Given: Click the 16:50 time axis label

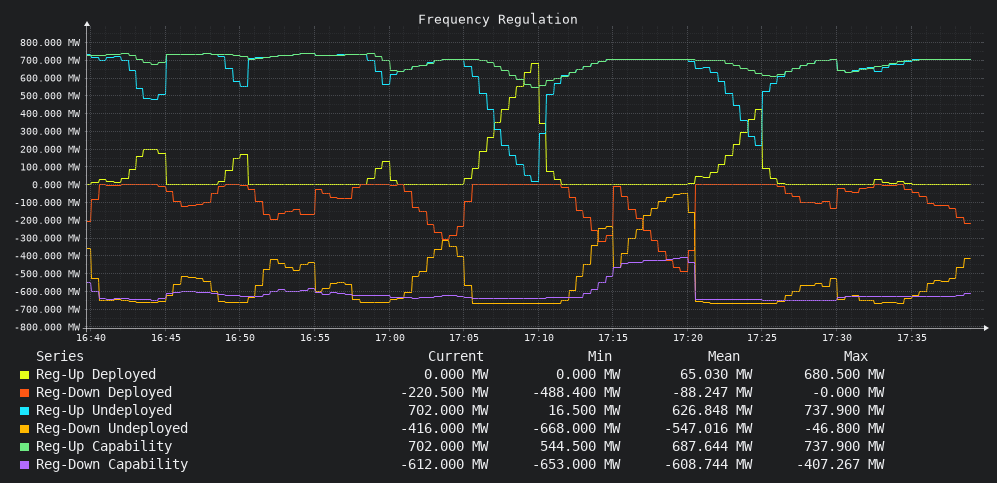Looking at the screenshot, I should coord(239,339).
